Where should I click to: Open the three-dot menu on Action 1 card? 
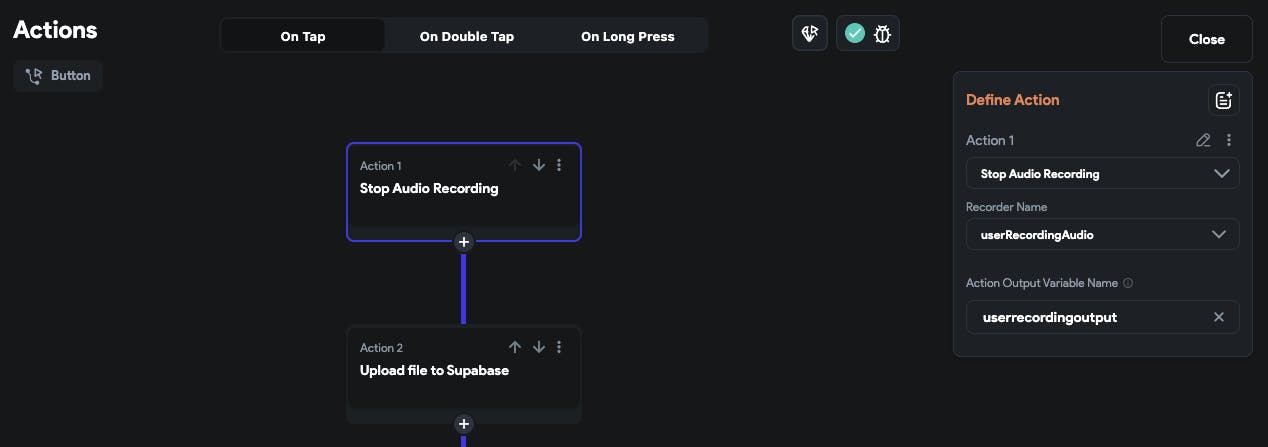[x=560, y=165]
